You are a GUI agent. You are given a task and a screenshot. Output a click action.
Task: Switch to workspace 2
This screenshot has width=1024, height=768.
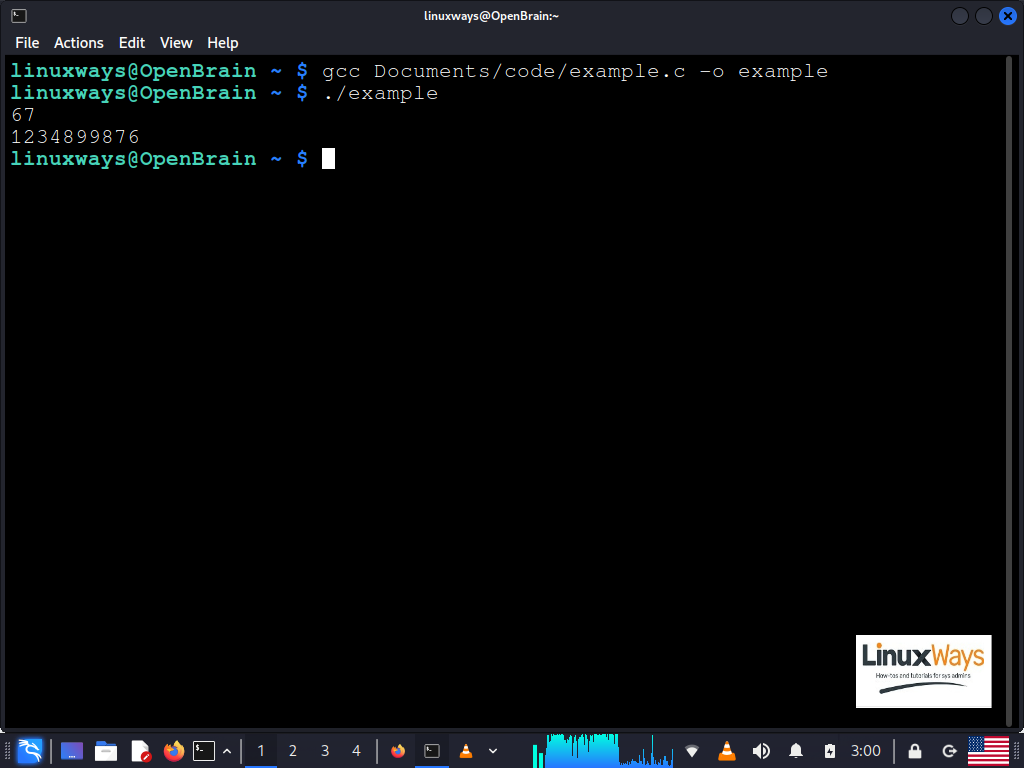(292, 750)
